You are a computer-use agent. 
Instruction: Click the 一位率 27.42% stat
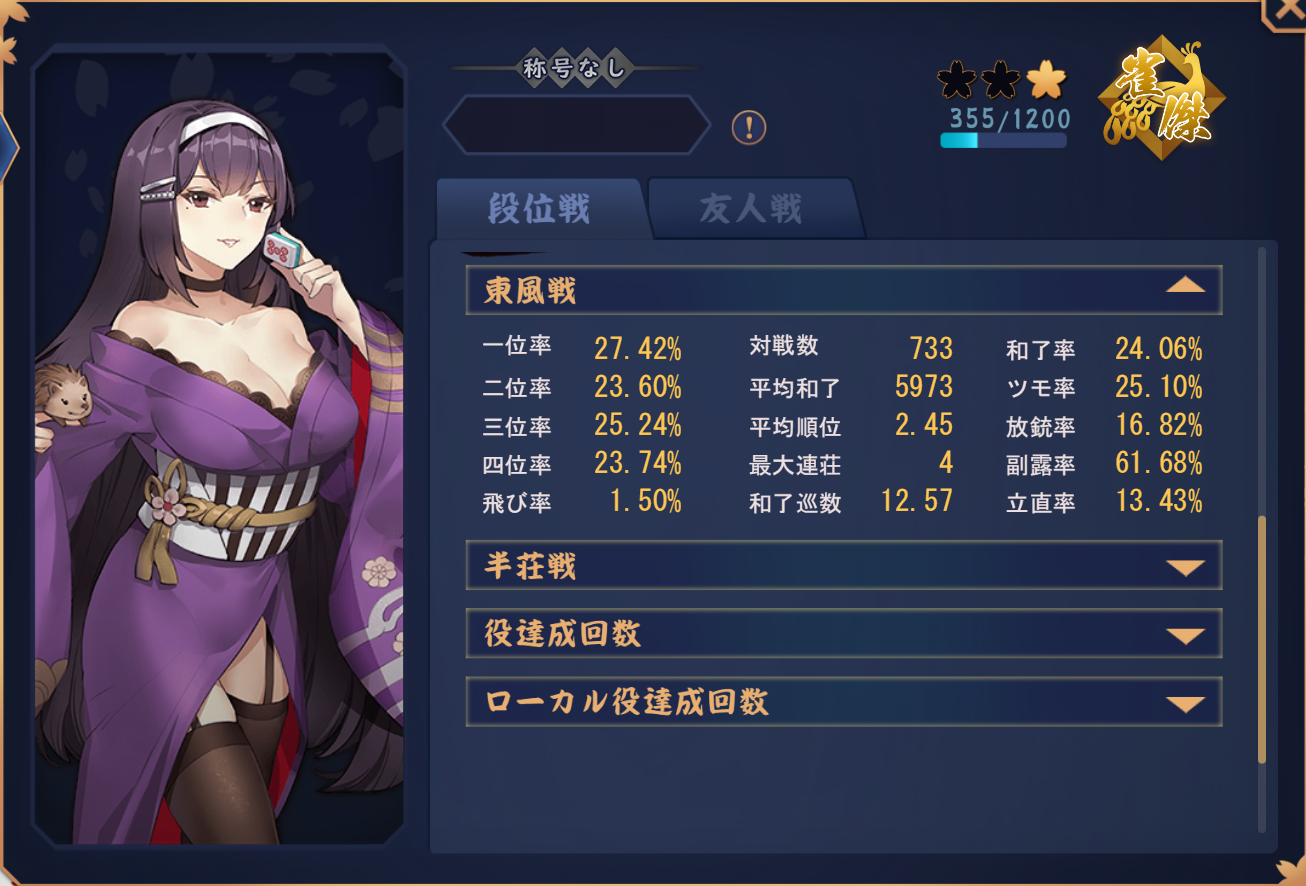(582, 348)
